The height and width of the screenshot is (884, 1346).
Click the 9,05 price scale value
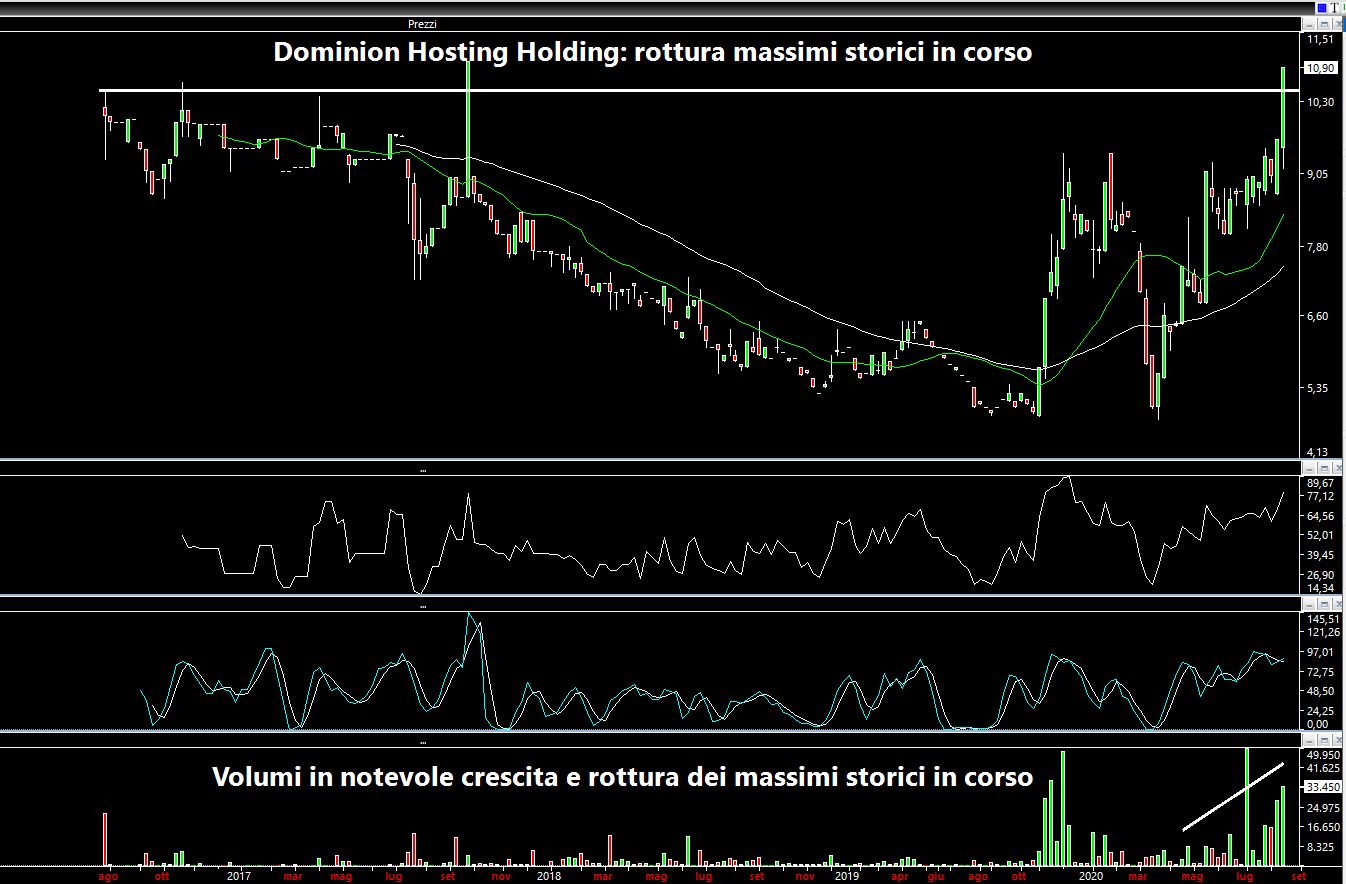pyautogui.click(x=1320, y=174)
